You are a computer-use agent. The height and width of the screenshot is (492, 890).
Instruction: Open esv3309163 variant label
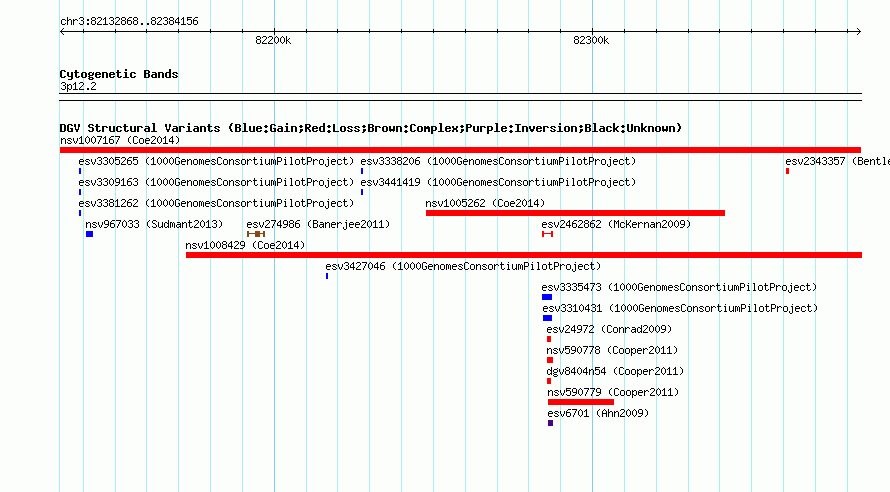(x=216, y=182)
